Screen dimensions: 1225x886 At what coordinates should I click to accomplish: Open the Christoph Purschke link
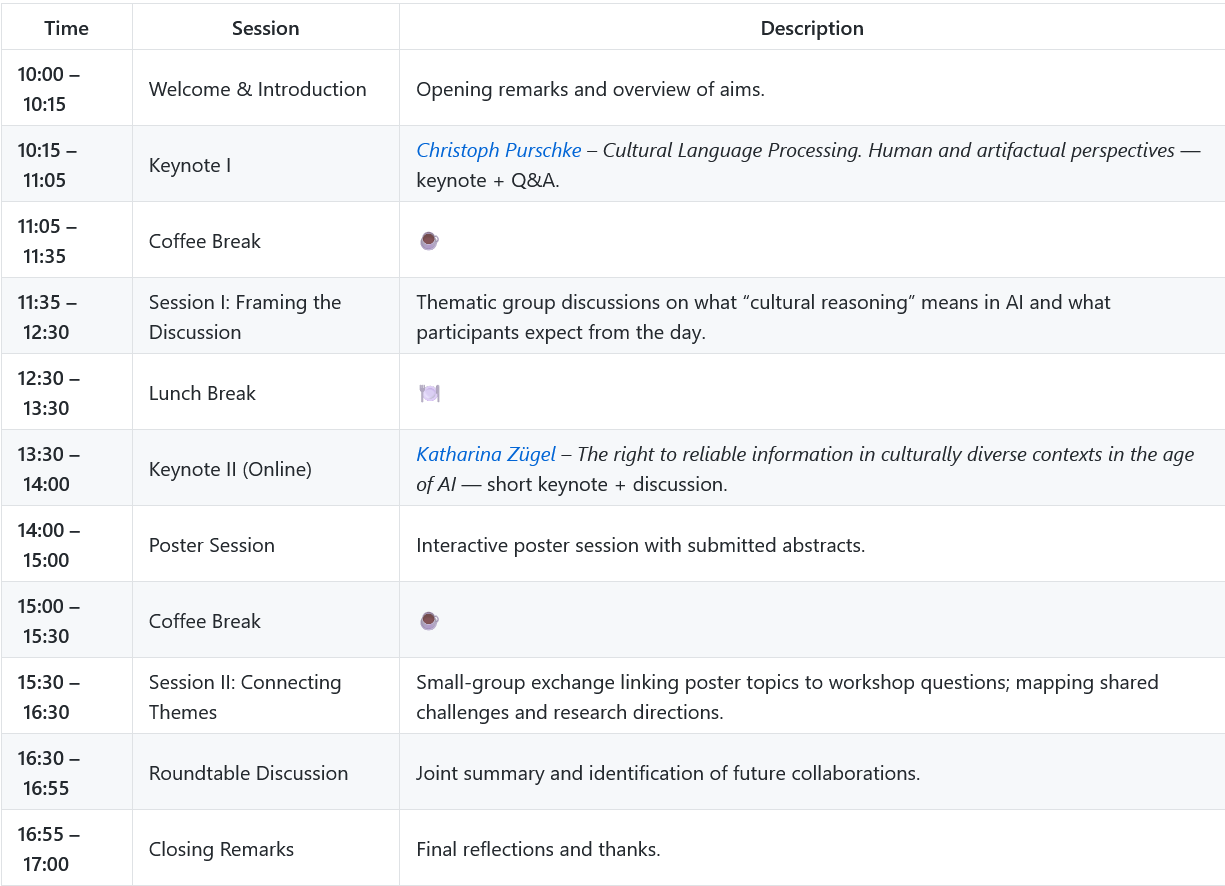[x=498, y=151]
